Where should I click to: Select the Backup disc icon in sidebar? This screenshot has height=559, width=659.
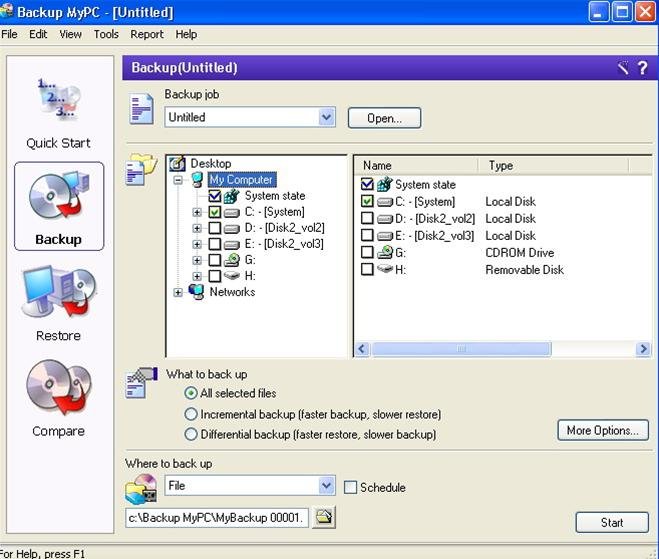coord(59,196)
